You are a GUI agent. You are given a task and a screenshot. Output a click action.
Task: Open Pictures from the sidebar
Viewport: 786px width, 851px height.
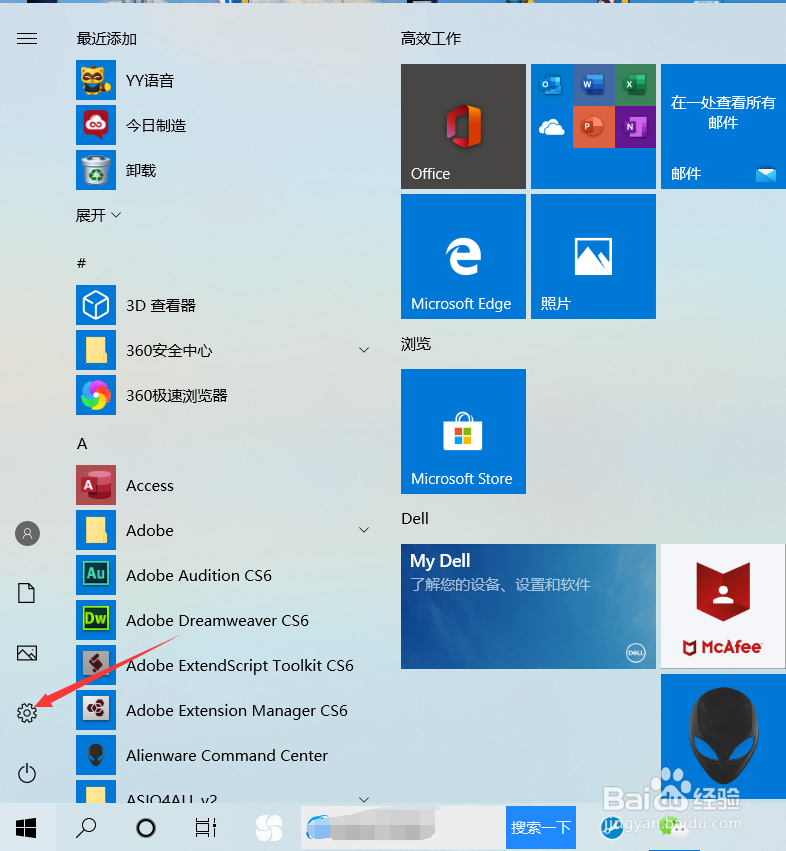(x=27, y=653)
